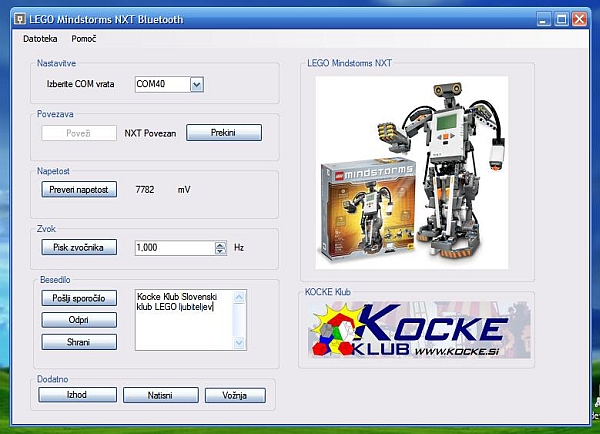The height and width of the screenshot is (434, 600).
Task: Click the disabled Poveži button
Action: click(79, 133)
